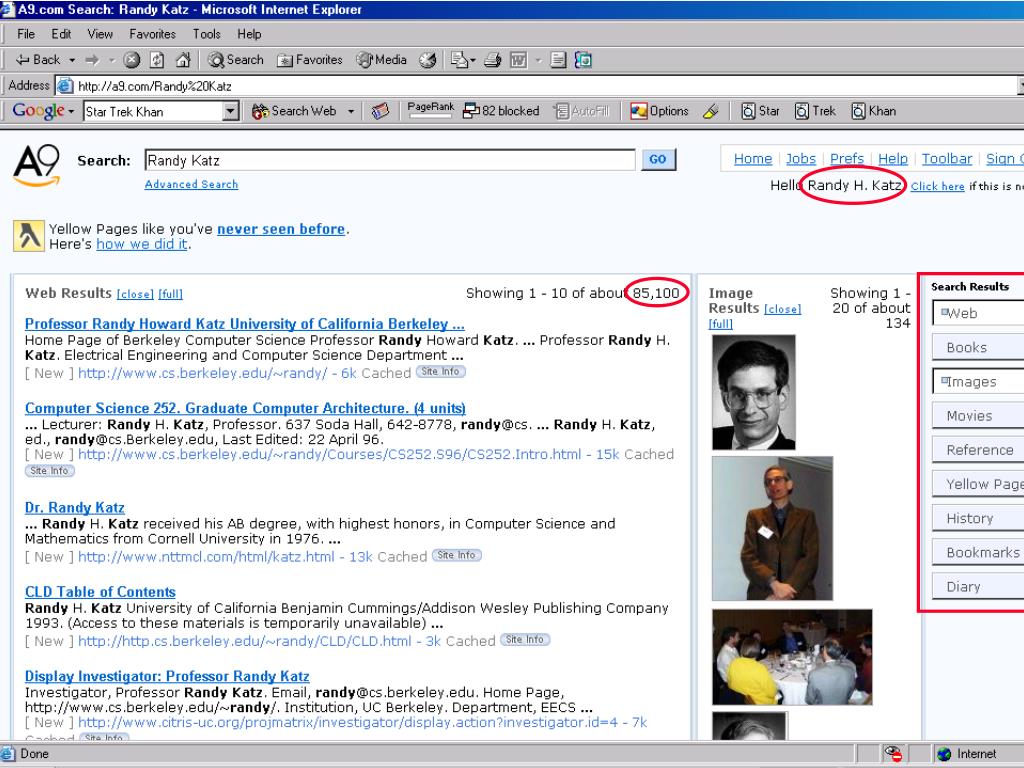Open the Help menu
The height and width of the screenshot is (768, 1024).
pos(249,34)
